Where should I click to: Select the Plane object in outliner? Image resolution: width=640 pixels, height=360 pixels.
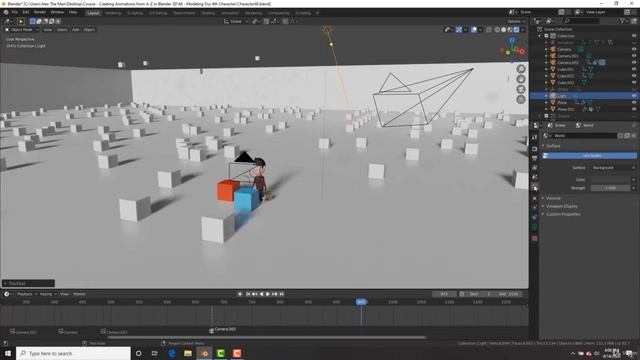pyautogui.click(x=562, y=103)
